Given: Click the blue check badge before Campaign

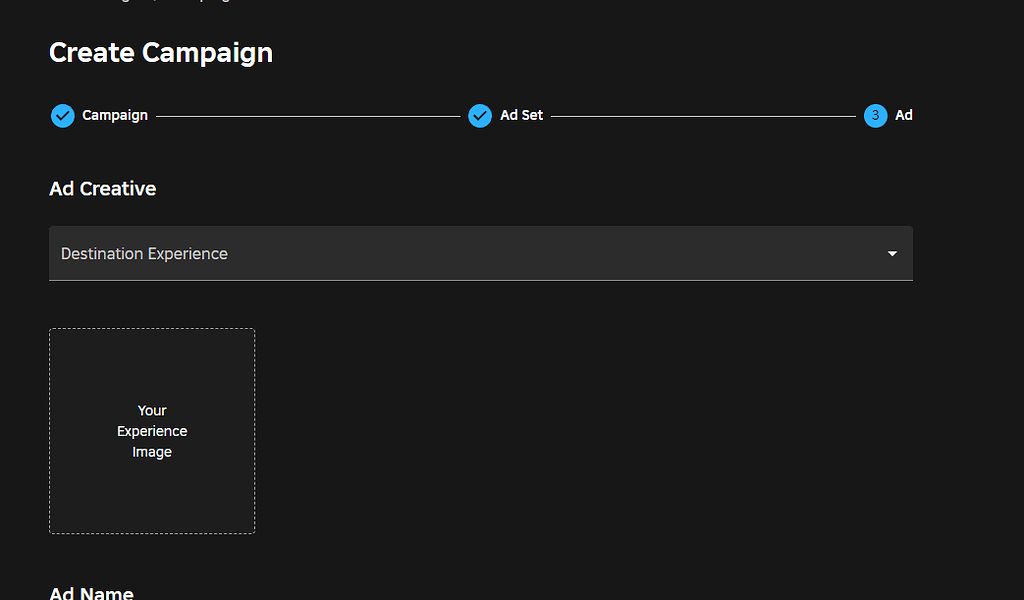Looking at the screenshot, I should click(62, 115).
